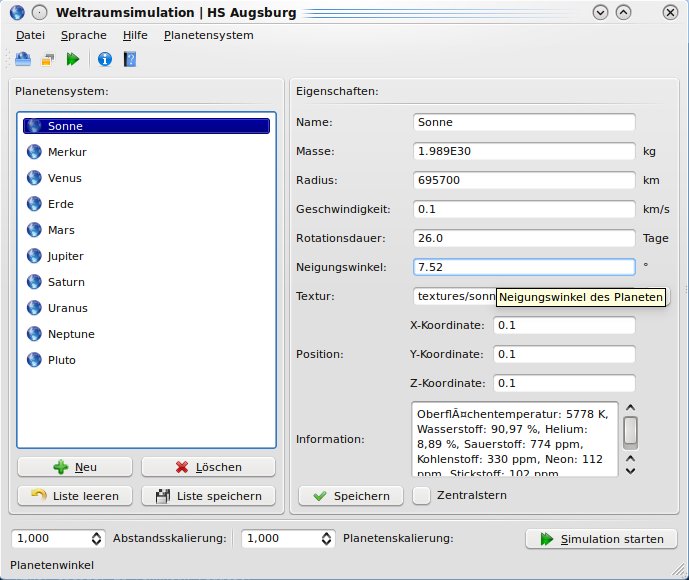The height and width of the screenshot is (580, 689).
Task: Click the Information text scrollbar handle
Action: pos(630,432)
